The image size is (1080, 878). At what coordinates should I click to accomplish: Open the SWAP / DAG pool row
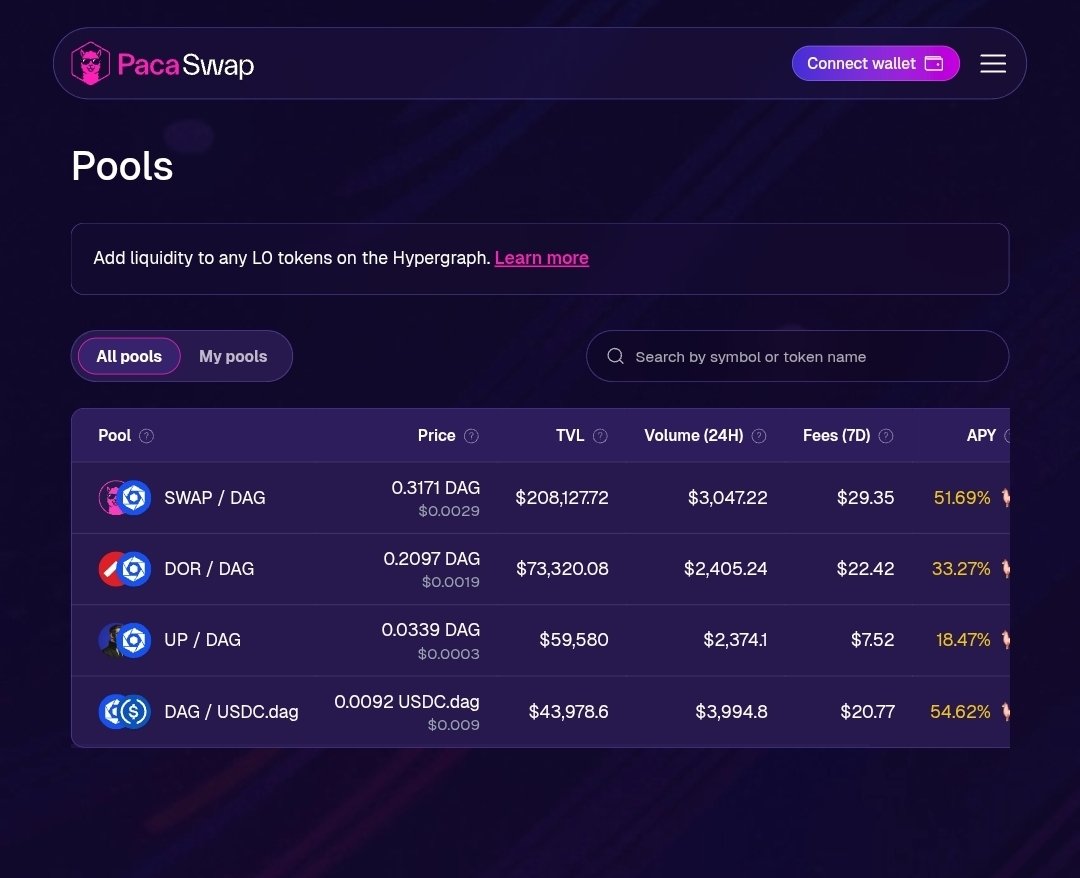540,497
